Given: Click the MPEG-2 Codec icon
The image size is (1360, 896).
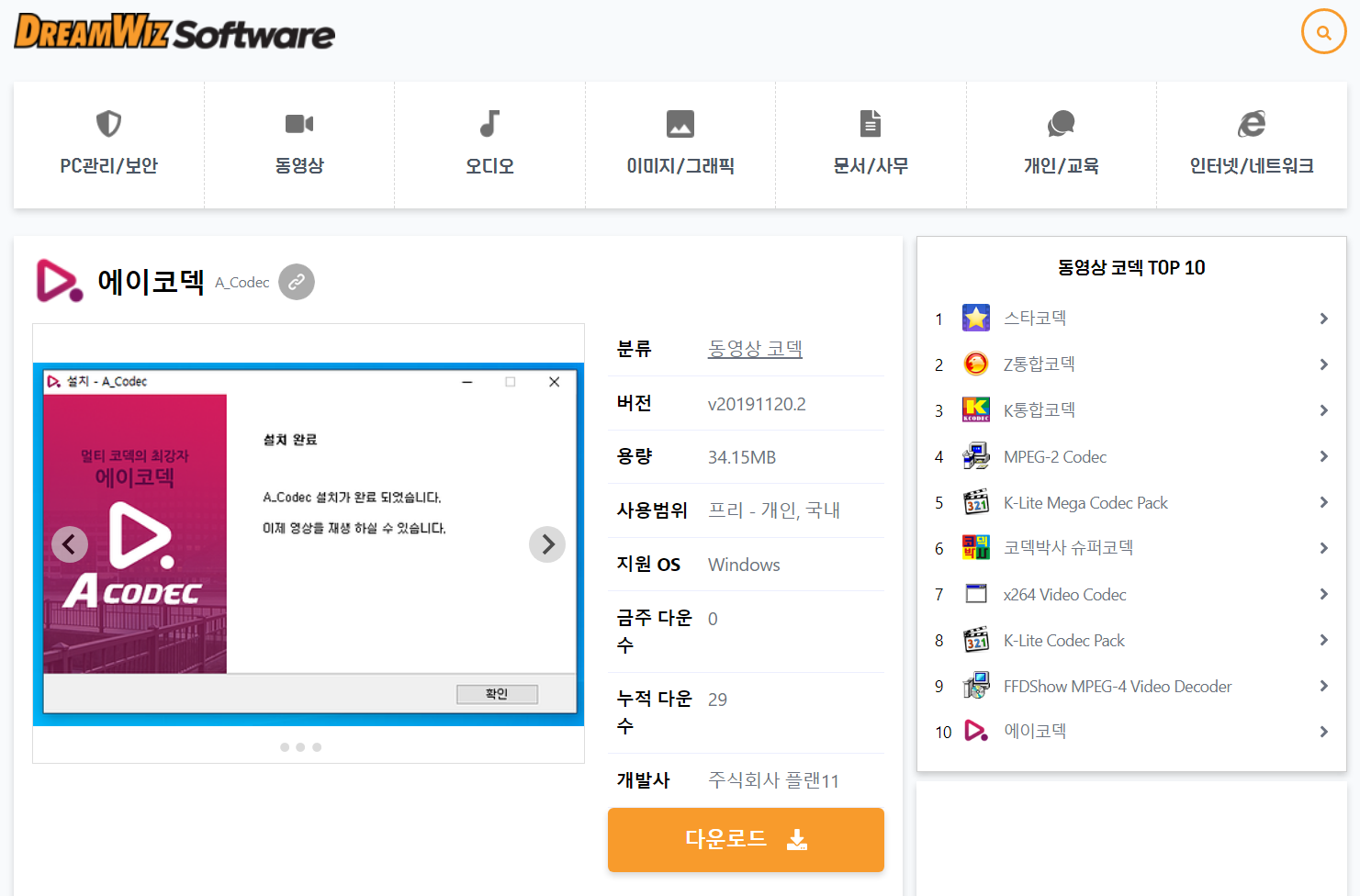Looking at the screenshot, I should tap(975, 456).
